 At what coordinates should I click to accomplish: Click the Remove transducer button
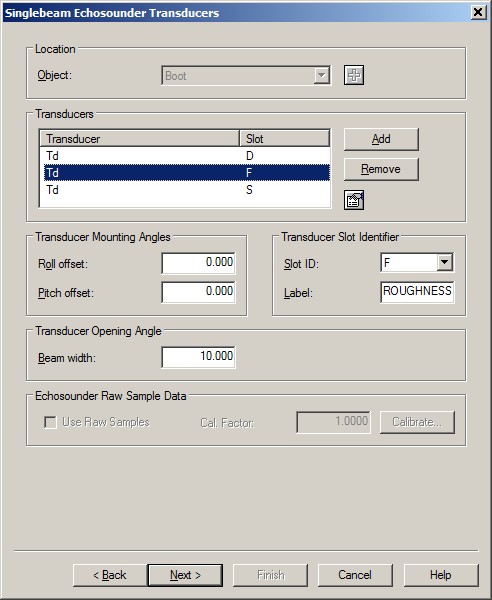point(381,169)
